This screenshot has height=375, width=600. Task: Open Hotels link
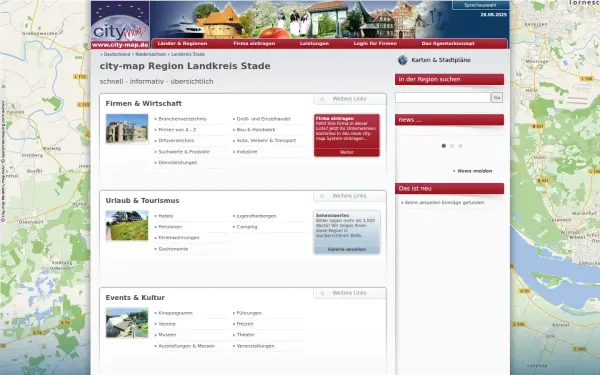(166, 216)
